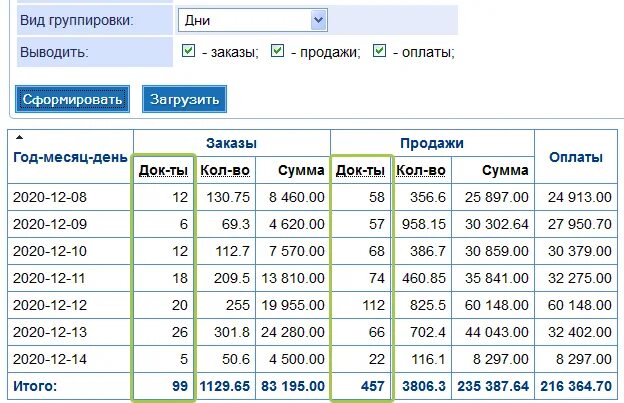
Task: Click total sales quantity 3806.3
Action: tap(424, 386)
